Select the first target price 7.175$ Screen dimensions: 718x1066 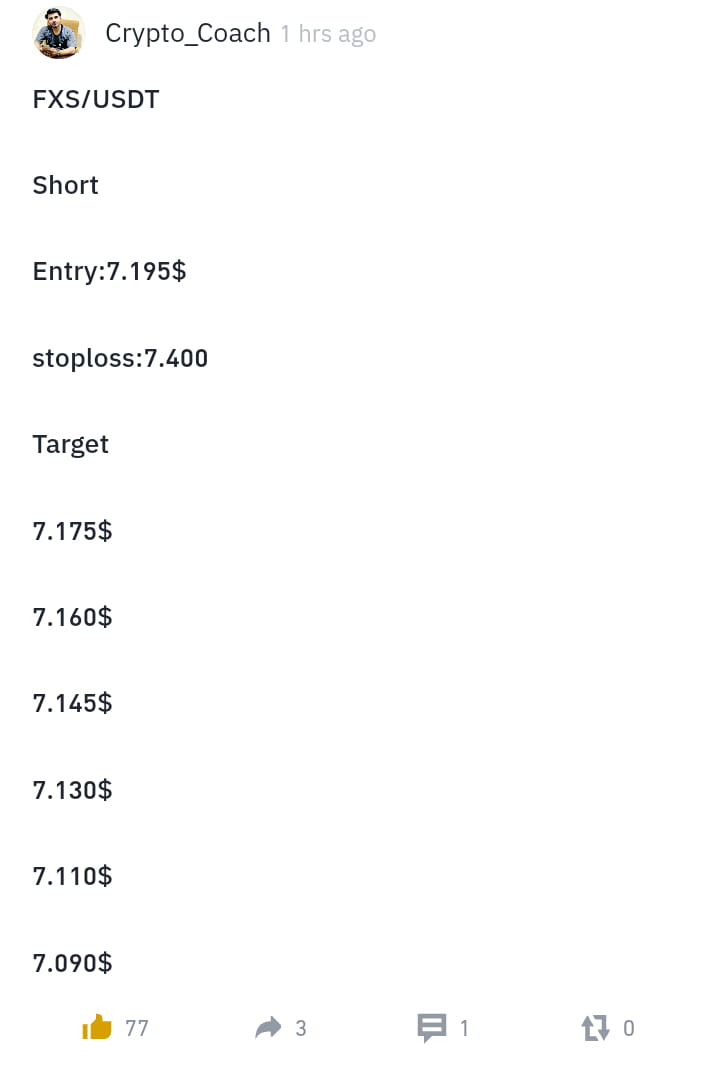(72, 531)
